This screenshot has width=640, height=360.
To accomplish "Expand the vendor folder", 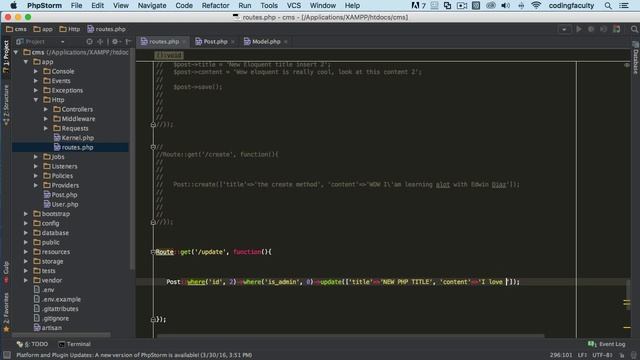I will 26,280.
